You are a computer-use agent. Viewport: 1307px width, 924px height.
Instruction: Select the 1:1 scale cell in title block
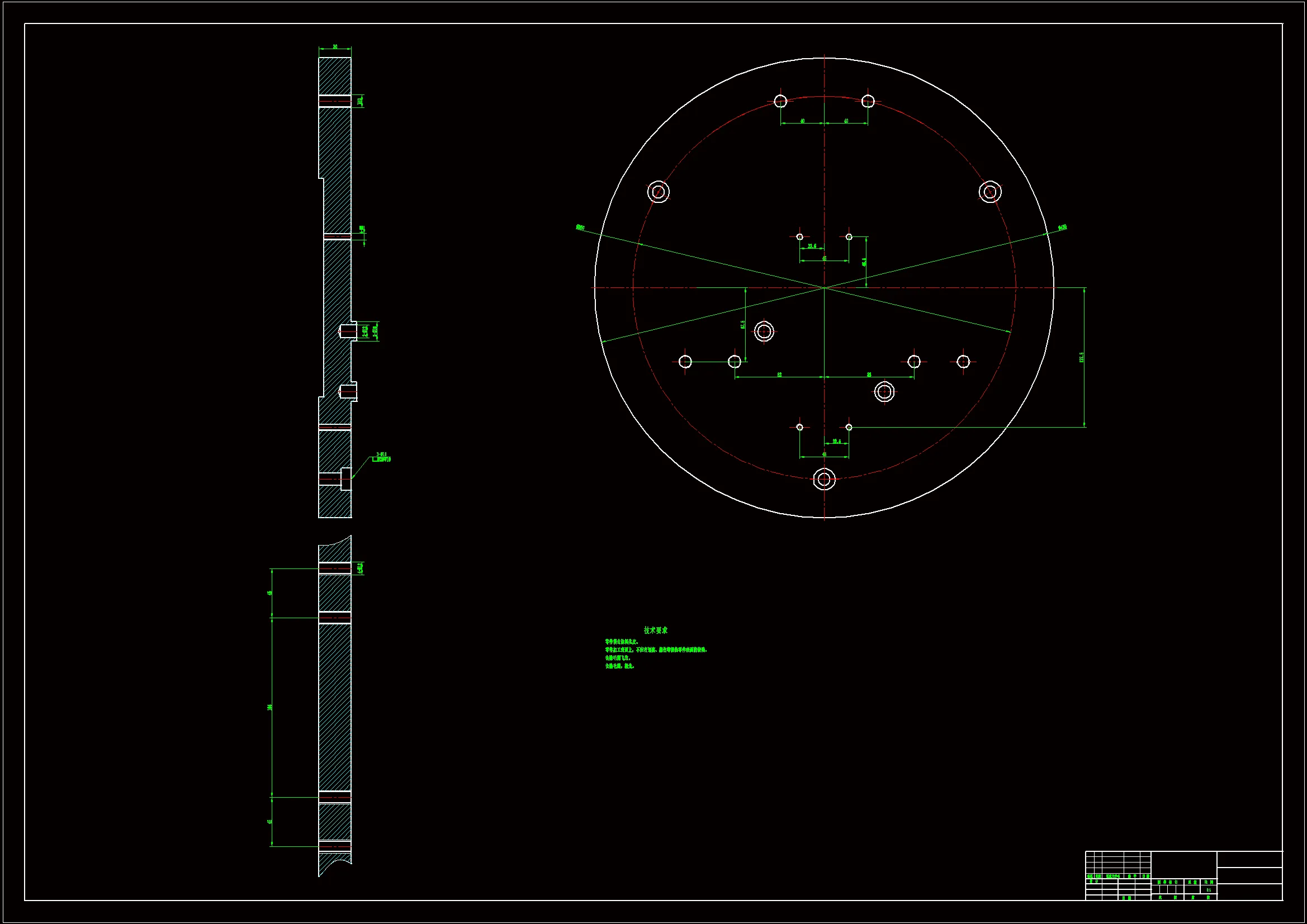[x=1209, y=890]
